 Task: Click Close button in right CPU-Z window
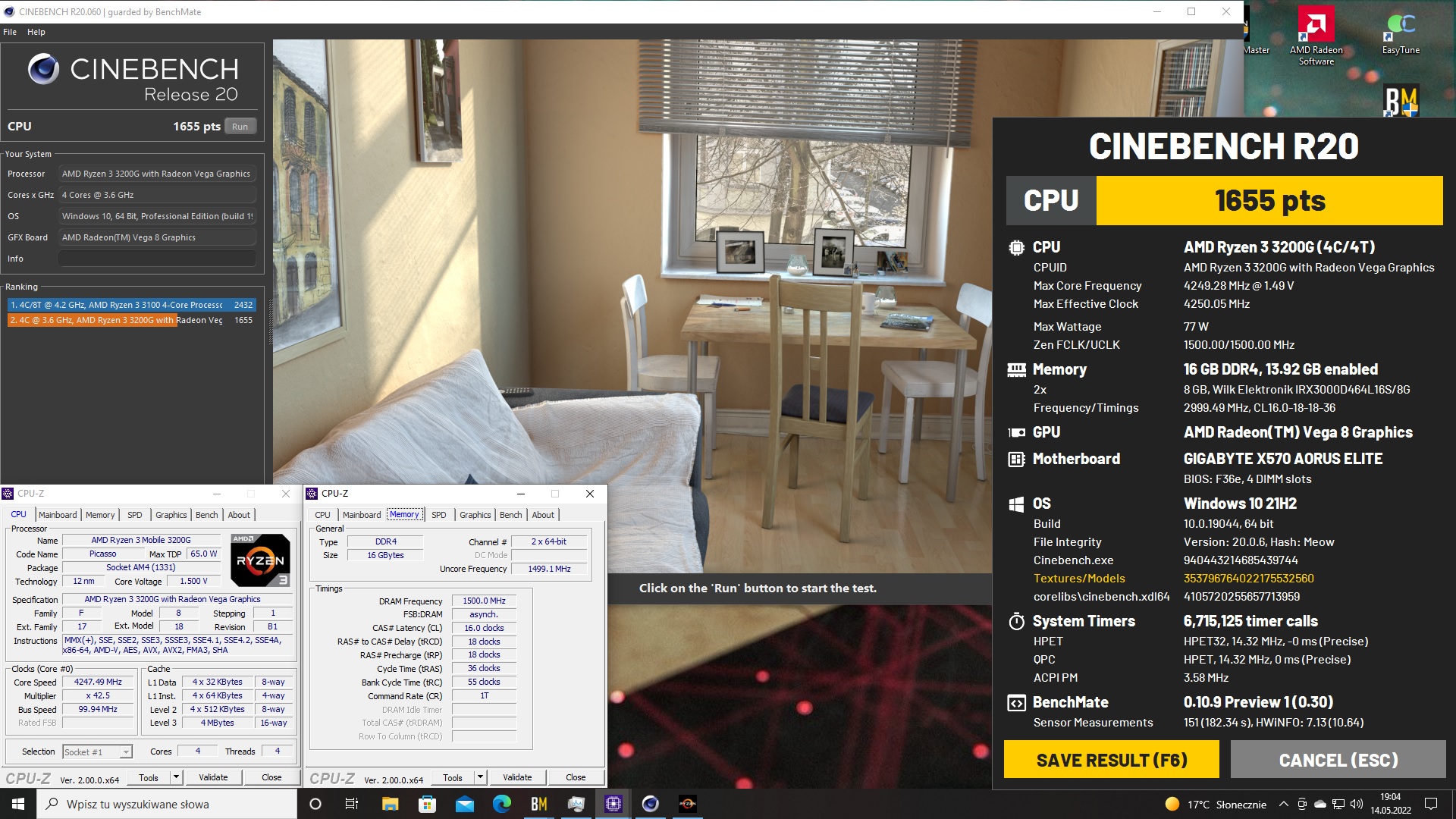pos(576,777)
